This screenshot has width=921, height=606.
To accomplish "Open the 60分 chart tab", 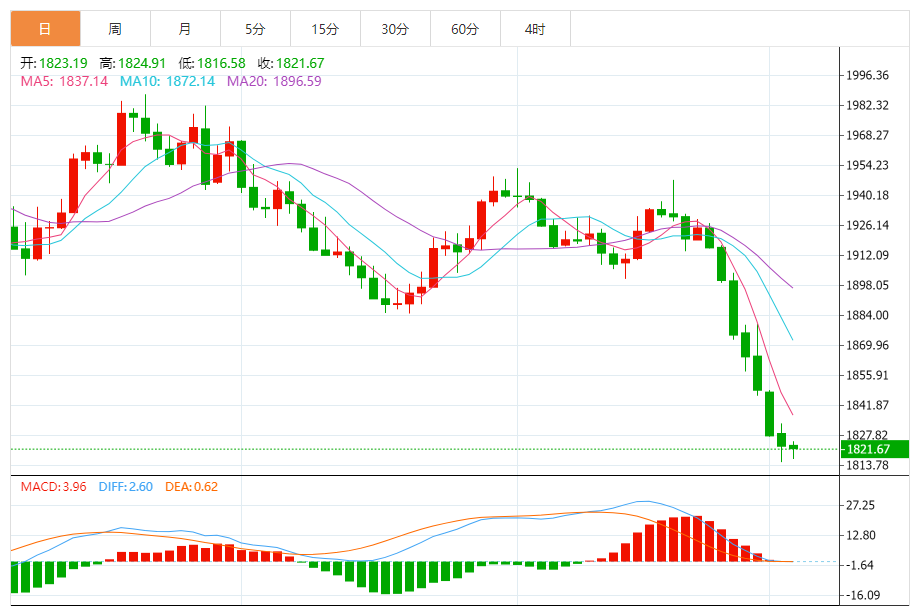I will tap(465, 29).
